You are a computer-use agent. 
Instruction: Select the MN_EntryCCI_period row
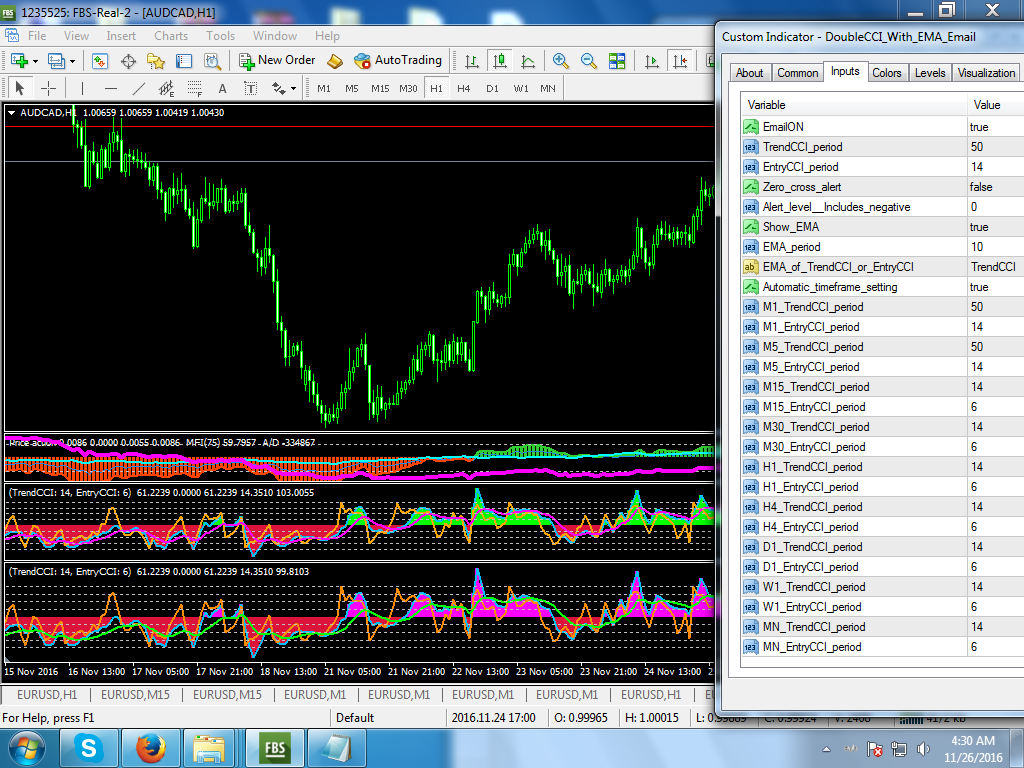click(882, 647)
